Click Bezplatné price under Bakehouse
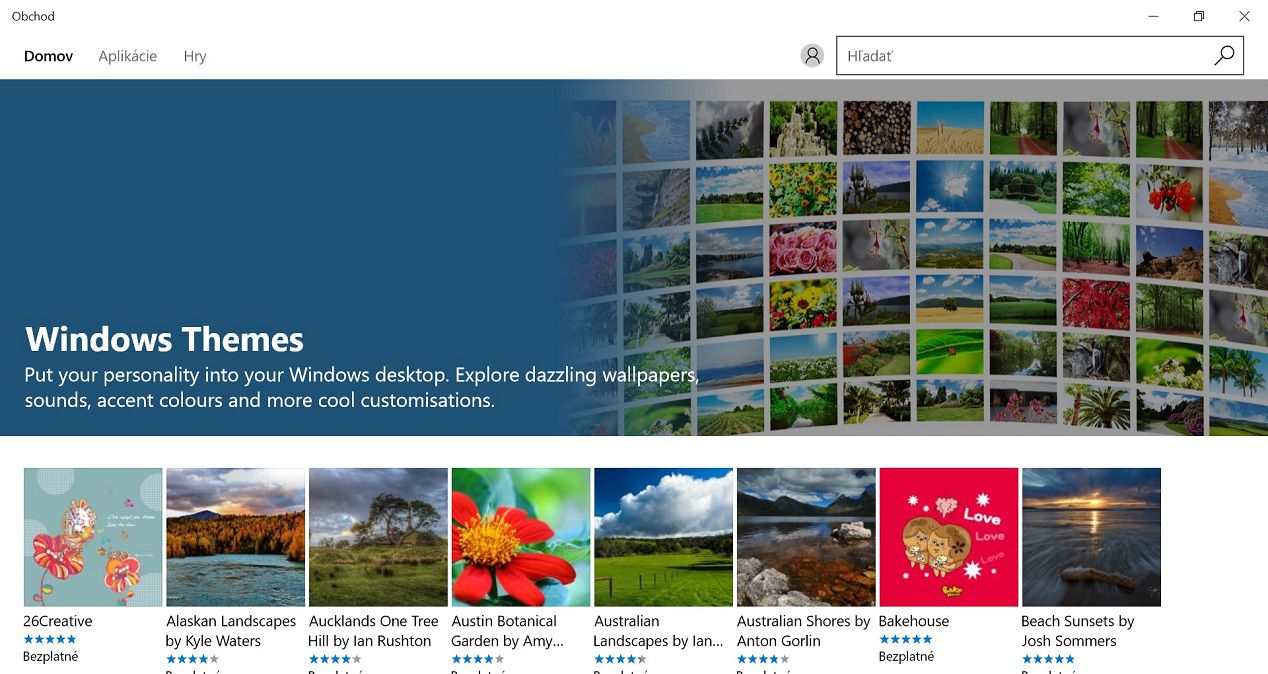The height and width of the screenshot is (674, 1268). [x=906, y=657]
